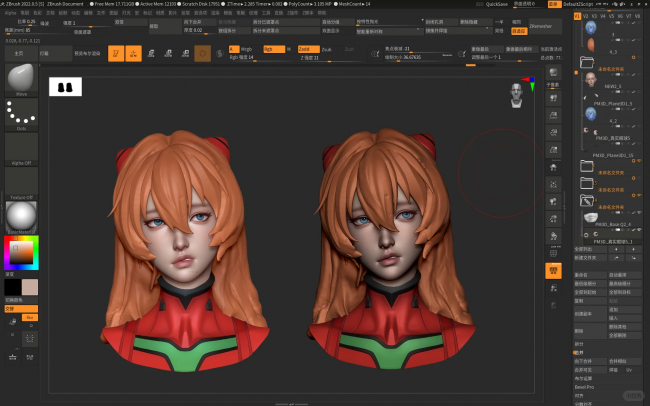Switch to the Scale transform mode
650x406 pixels.
coord(168,53)
